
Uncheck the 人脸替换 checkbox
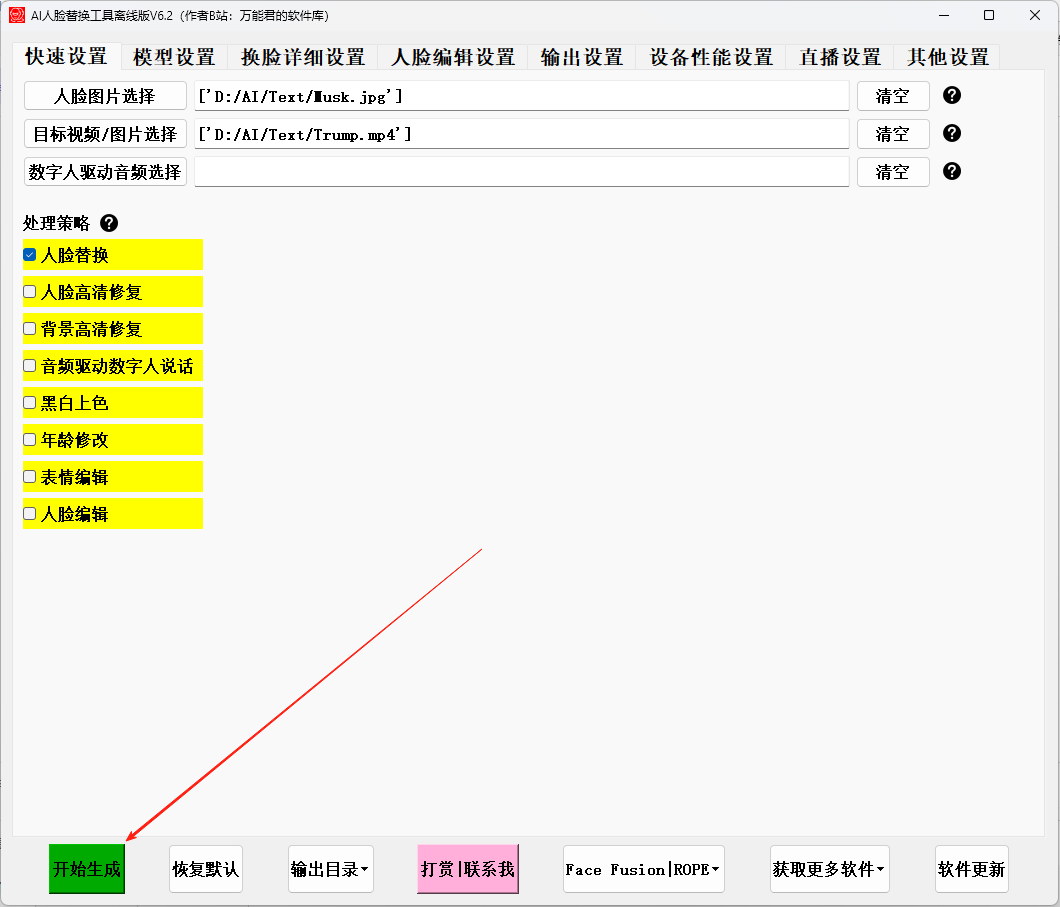30,255
